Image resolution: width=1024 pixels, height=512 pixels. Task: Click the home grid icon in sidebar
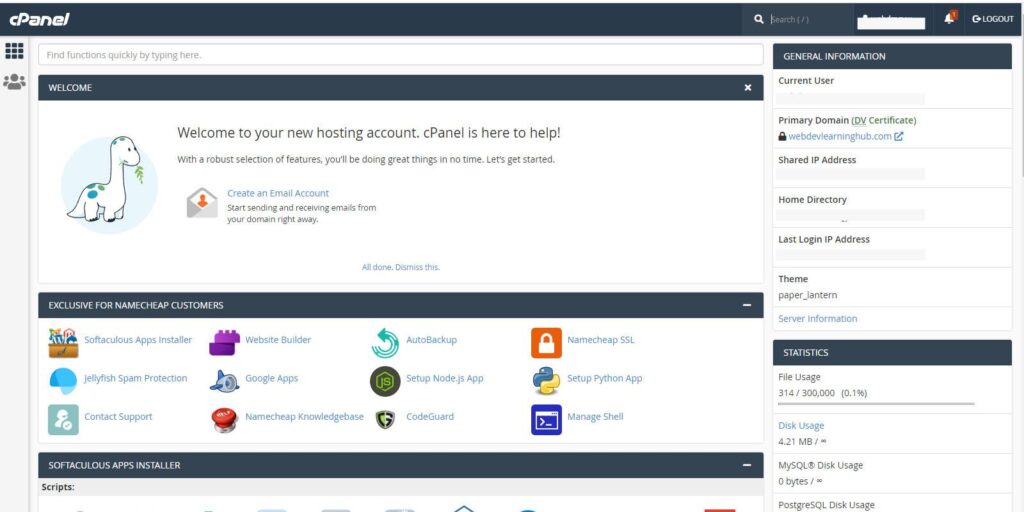(14, 51)
